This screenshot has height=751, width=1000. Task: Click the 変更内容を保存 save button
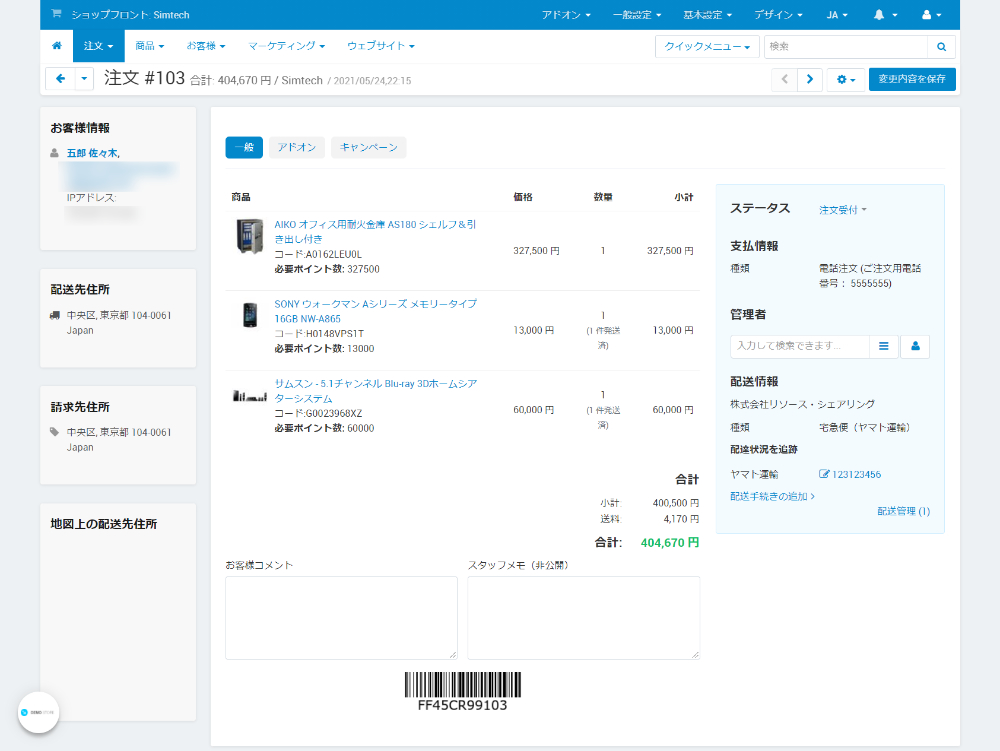pyautogui.click(x=912, y=79)
